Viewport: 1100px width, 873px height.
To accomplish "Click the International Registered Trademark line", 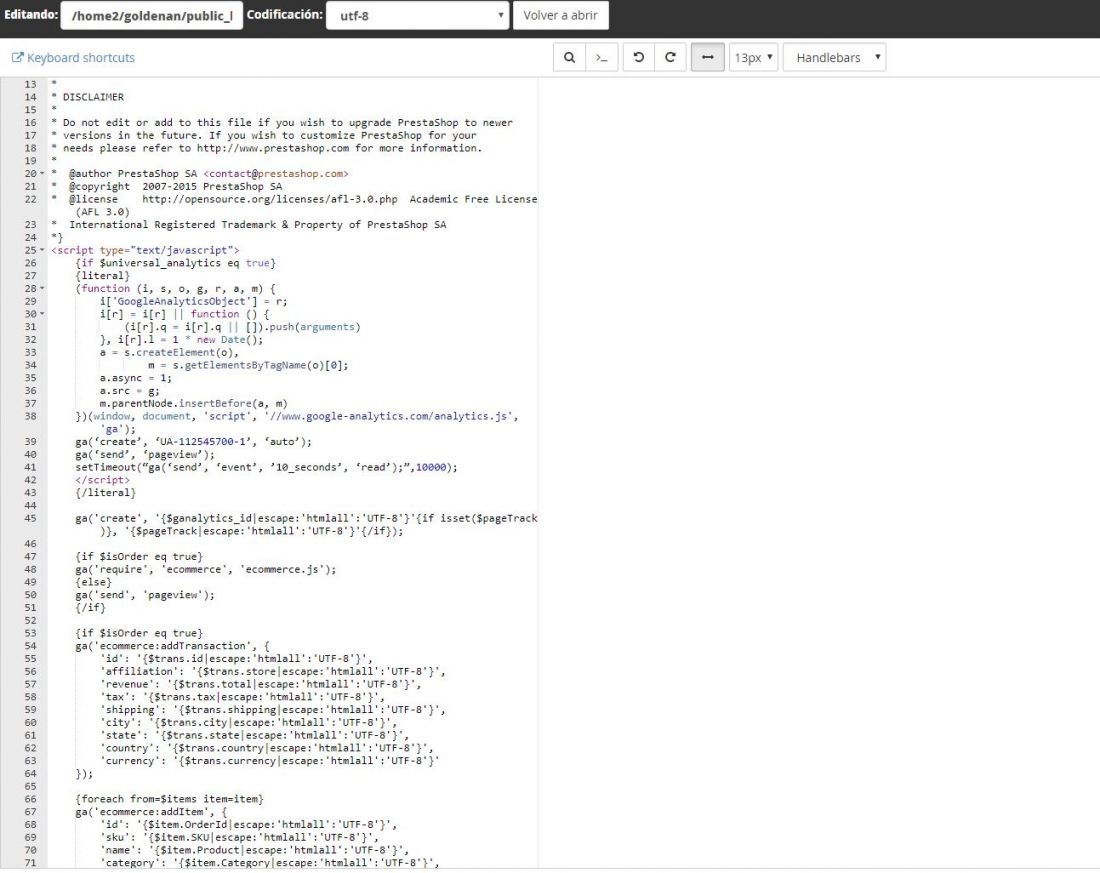I will 257,225.
